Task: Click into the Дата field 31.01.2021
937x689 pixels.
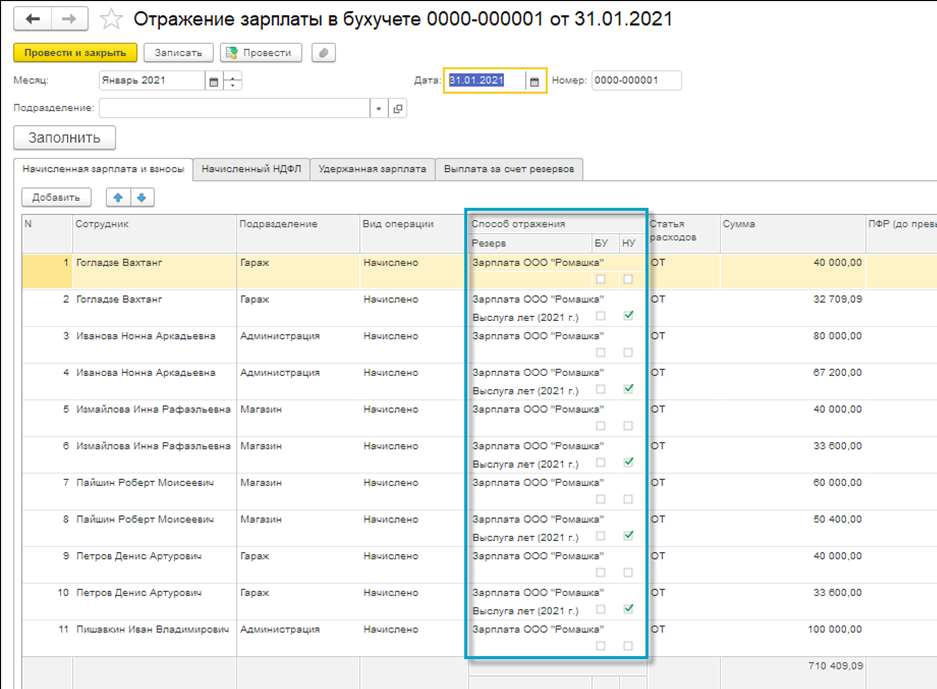Action: coord(485,81)
